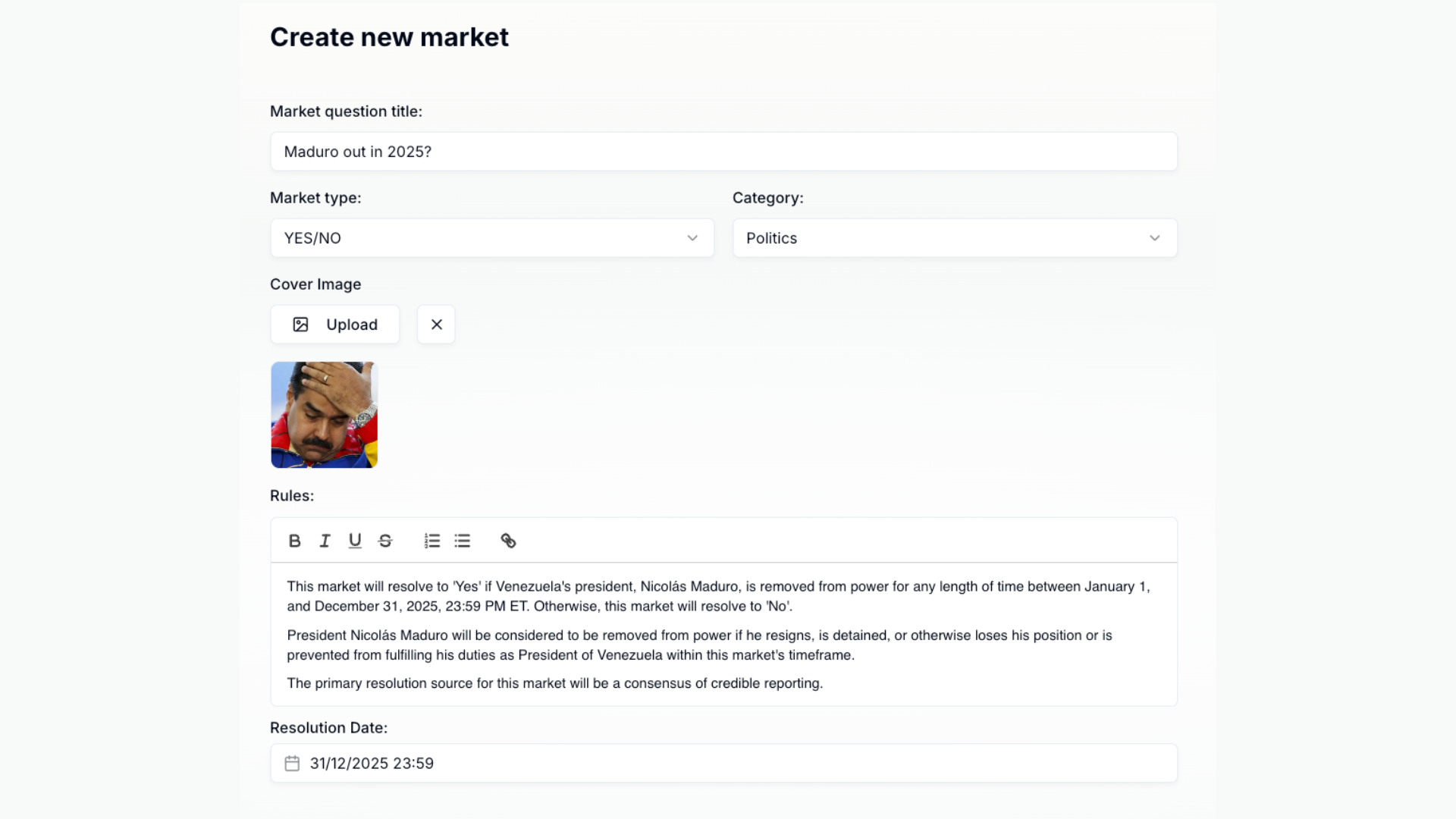Viewport: 1456px width, 819px height.
Task: Open the Category dropdown showing Politics
Action: pos(954,238)
